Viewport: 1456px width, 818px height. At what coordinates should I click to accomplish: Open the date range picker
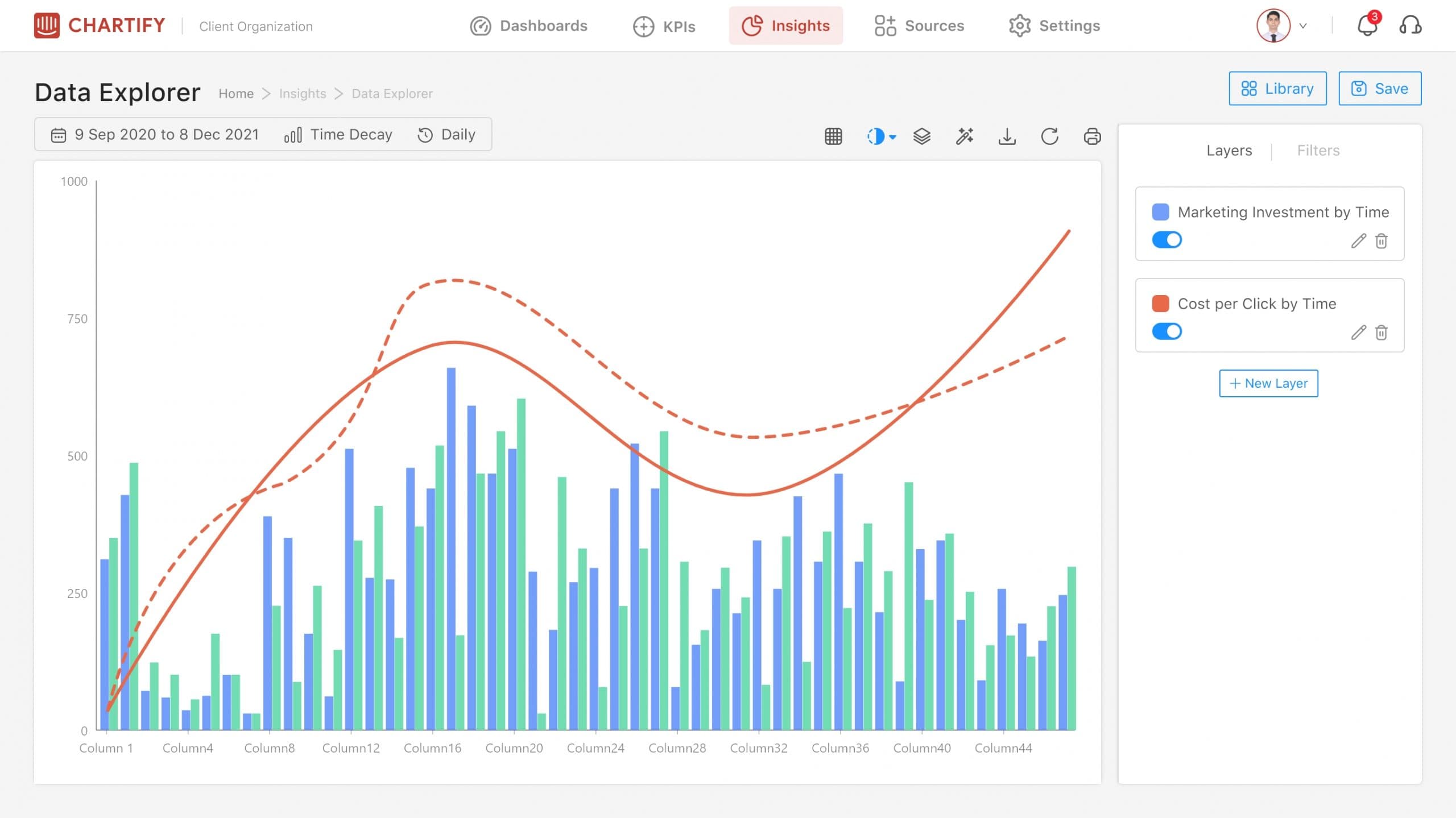pos(155,135)
